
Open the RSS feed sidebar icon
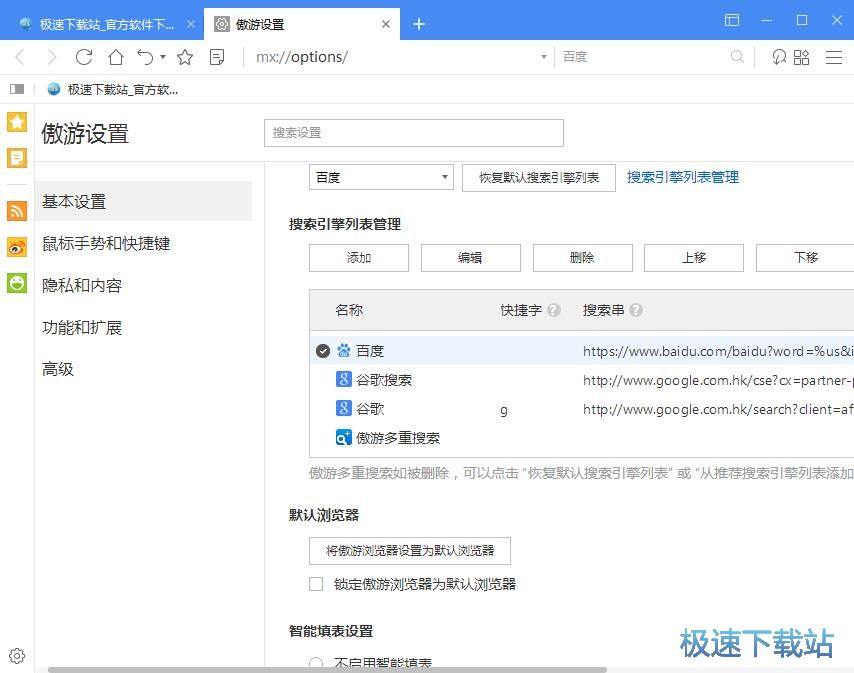tap(17, 211)
